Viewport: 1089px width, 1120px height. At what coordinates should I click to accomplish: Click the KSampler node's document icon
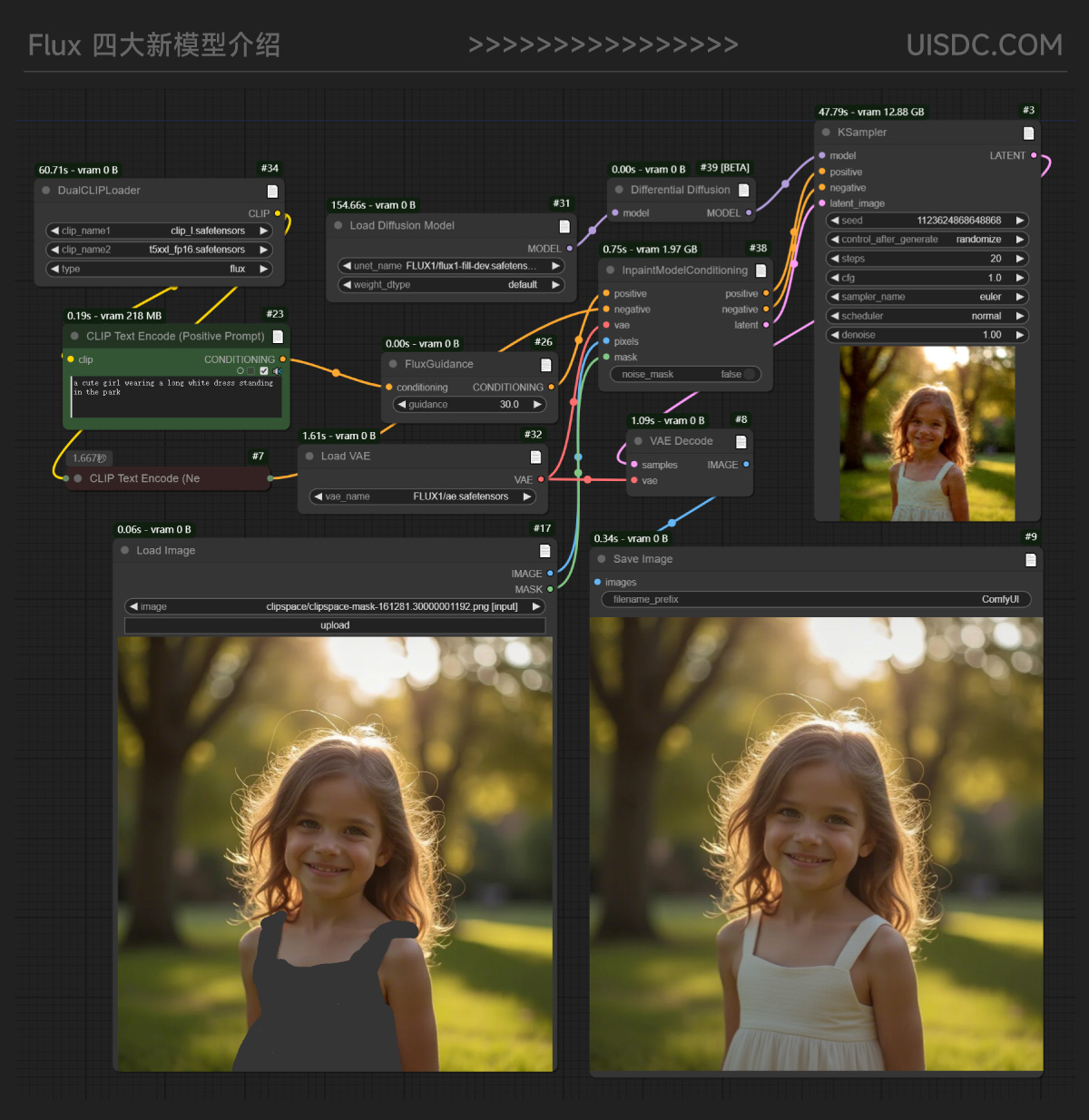[x=1028, y=133]
